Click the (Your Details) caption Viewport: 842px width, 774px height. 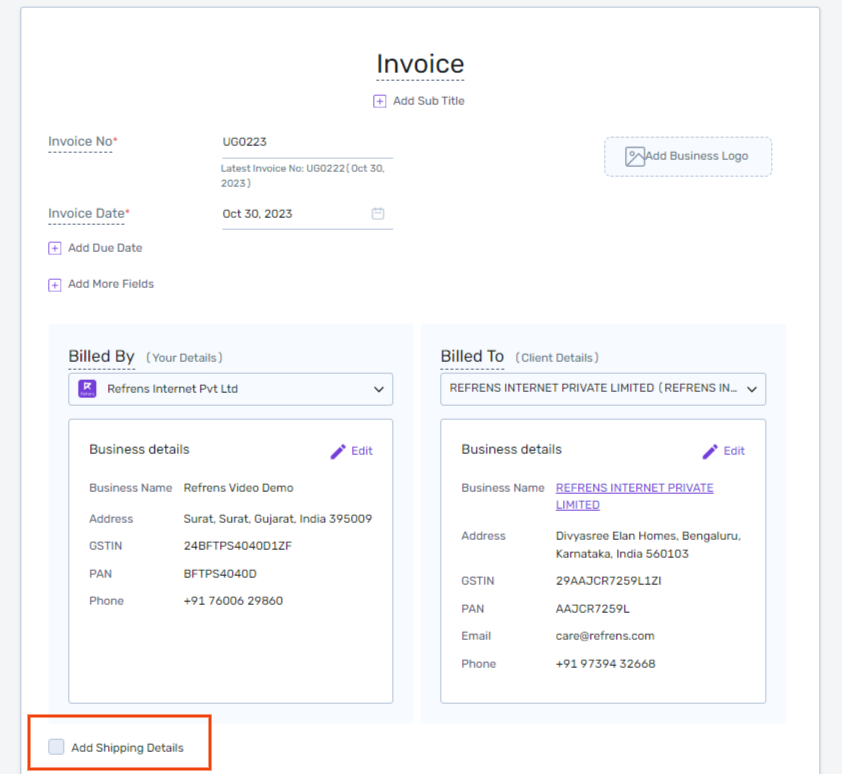tap(184, 358)
